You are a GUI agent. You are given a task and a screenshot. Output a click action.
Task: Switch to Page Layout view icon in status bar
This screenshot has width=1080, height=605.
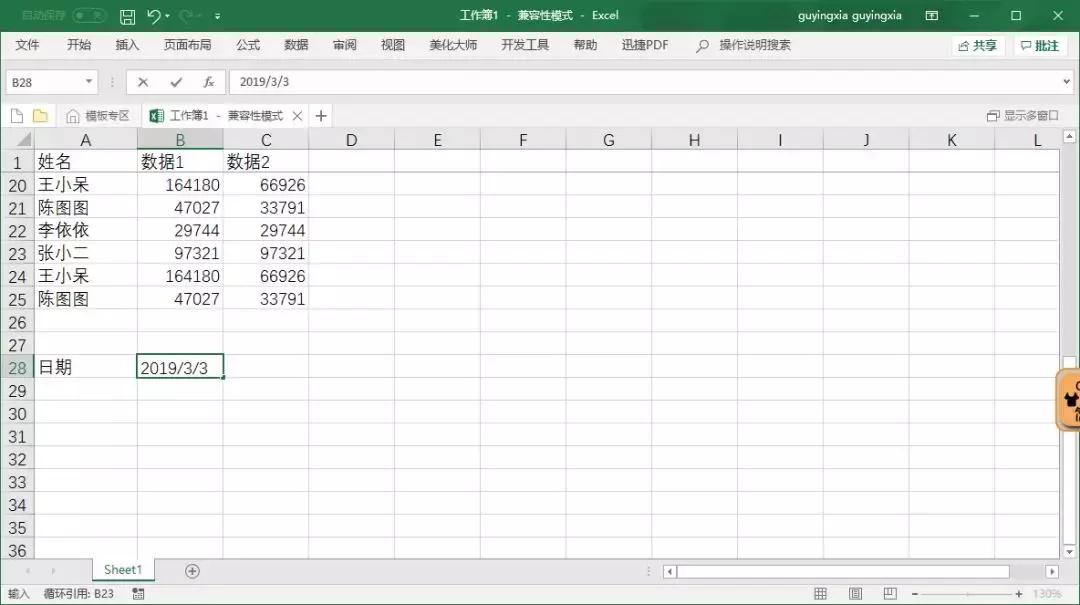click(x=855, y=593)
